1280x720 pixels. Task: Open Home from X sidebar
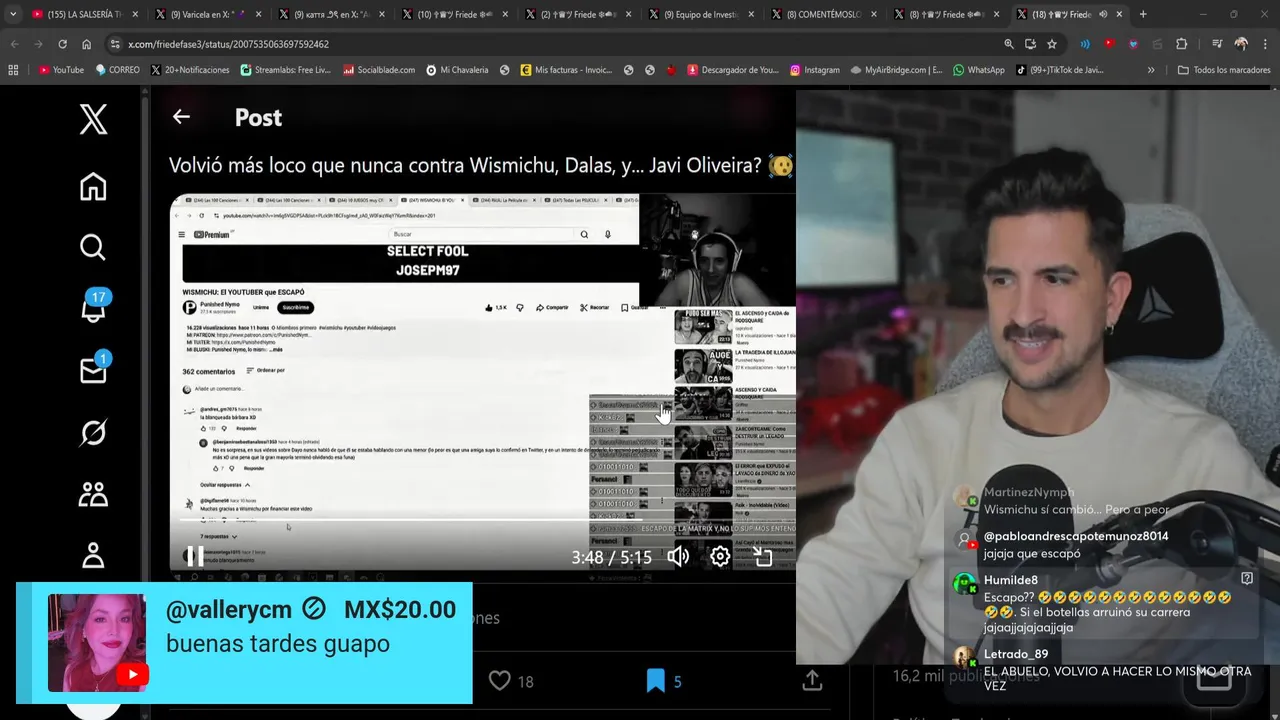pos(93,186)
